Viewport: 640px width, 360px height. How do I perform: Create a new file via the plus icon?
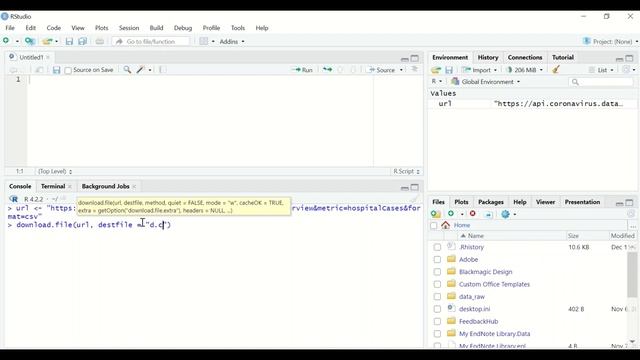tap(6, 41)
